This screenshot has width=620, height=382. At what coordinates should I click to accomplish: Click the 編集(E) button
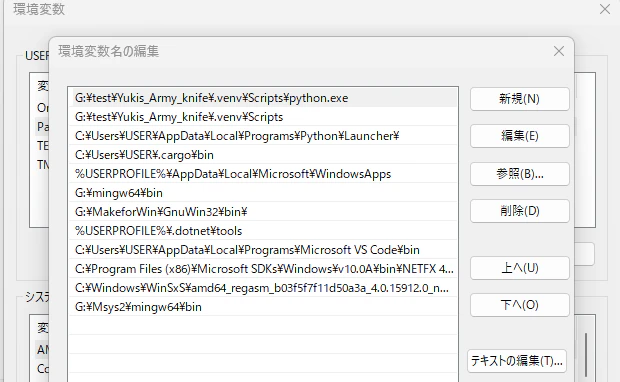(x=520, y=136)
